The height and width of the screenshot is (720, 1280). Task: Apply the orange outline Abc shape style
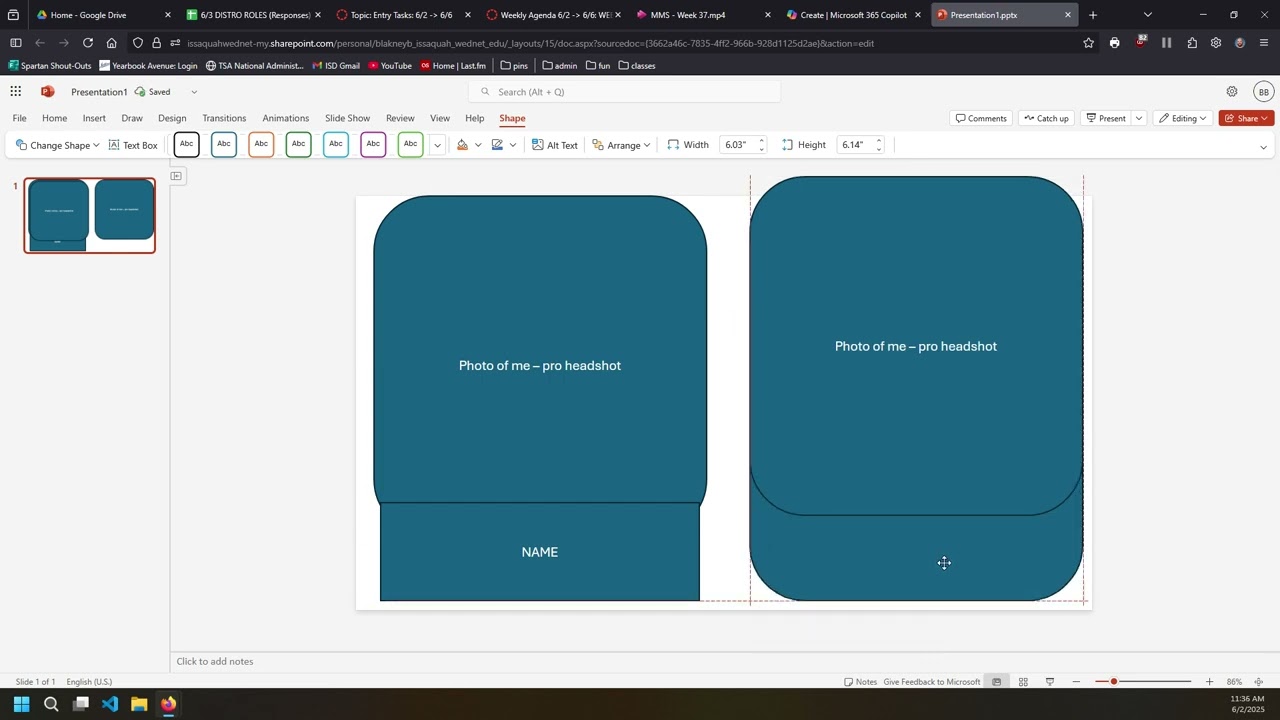261,145
